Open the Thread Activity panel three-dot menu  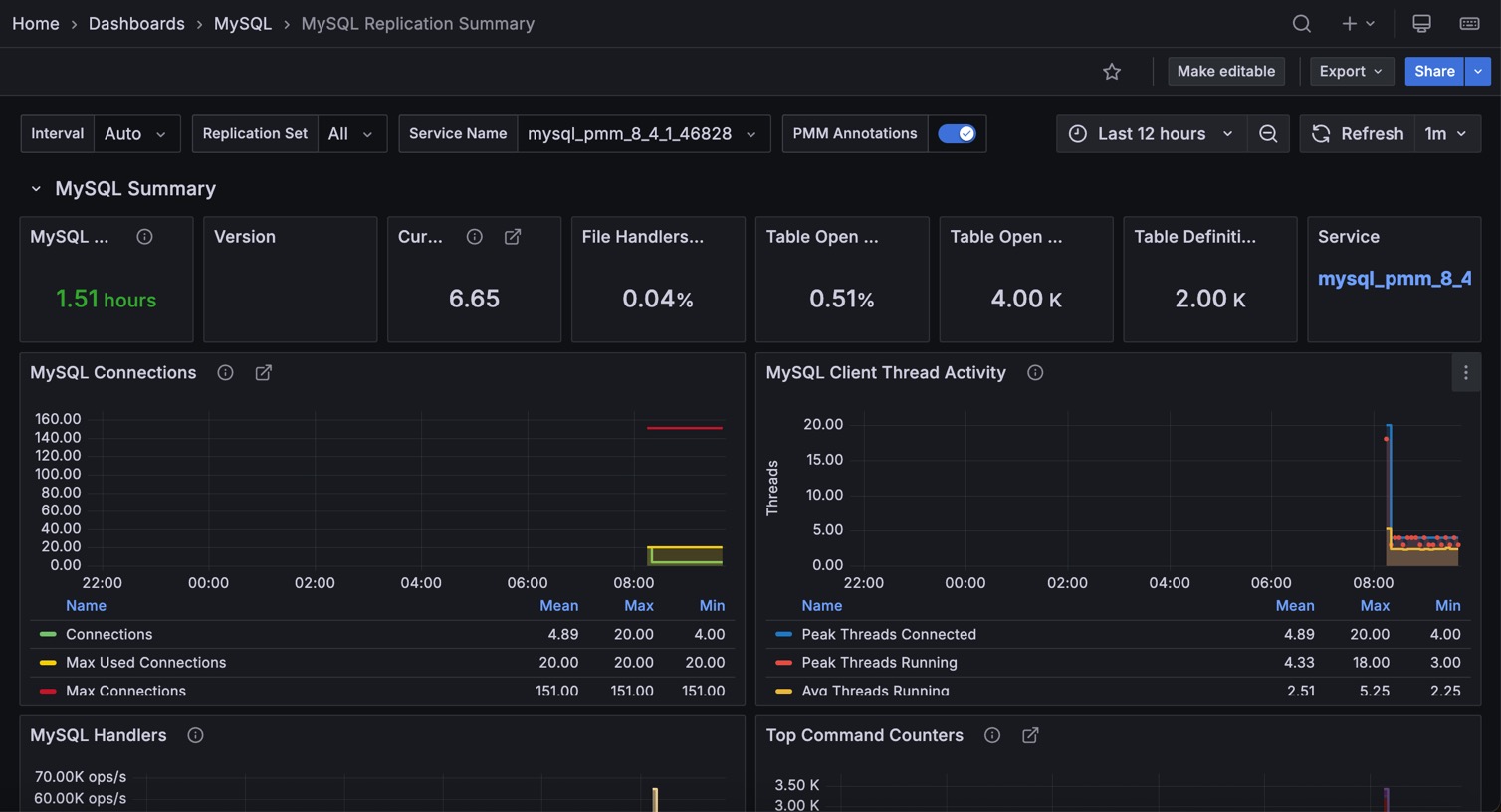pyautogui.click(x=1465, y=373)
